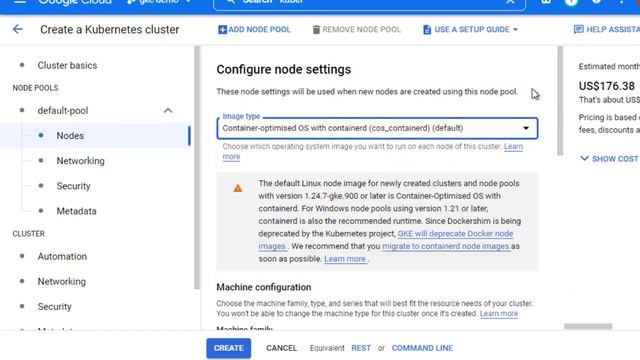Screen dimensions: 640x360
Task: Click Learn more link below Image type
Action: [513, 146]
